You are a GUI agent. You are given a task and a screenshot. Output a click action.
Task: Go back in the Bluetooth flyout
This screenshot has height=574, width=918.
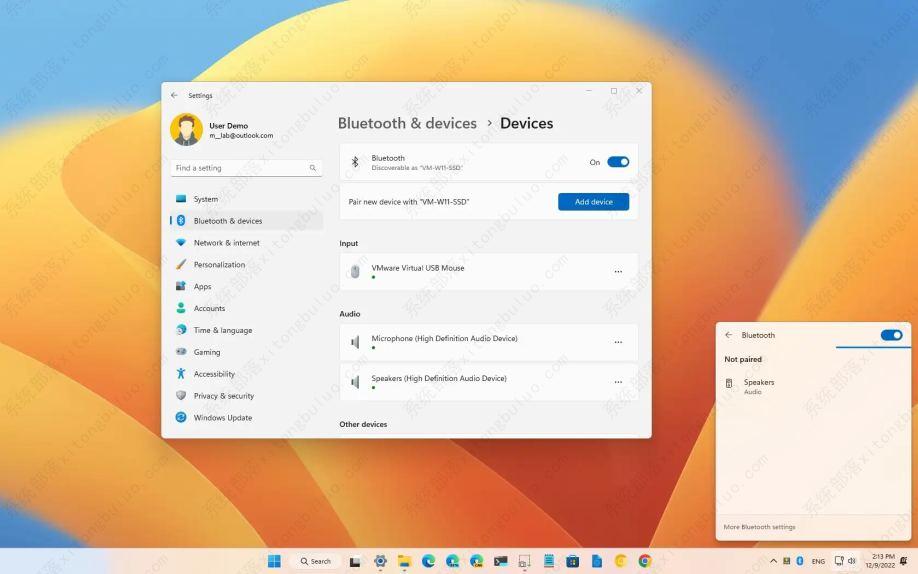[x=728, y=335]
